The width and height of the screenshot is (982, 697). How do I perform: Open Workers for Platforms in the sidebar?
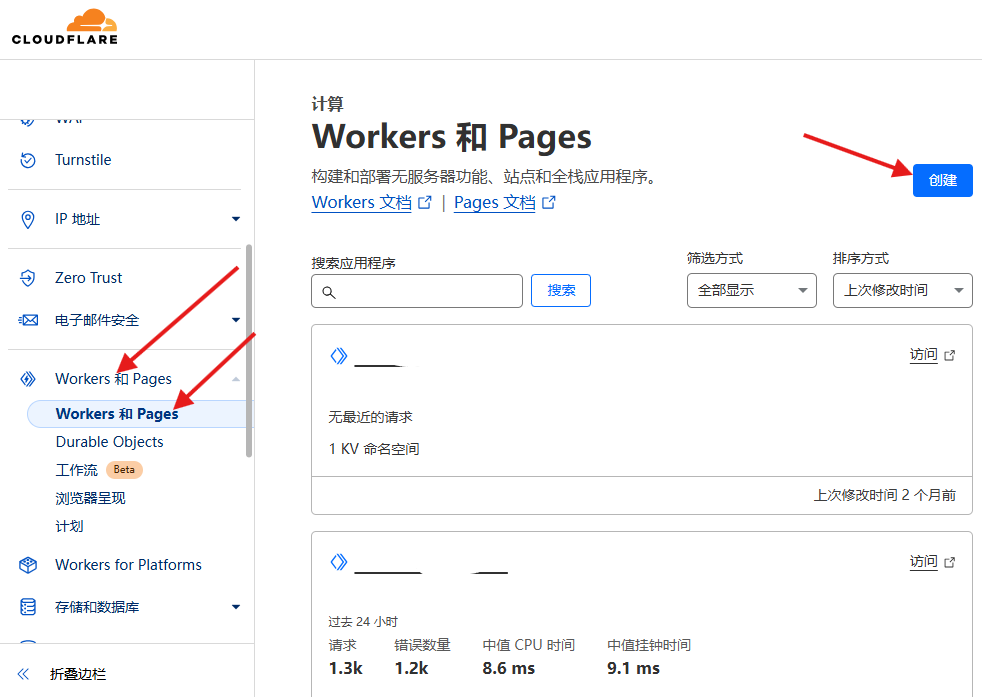pos(128,565)
